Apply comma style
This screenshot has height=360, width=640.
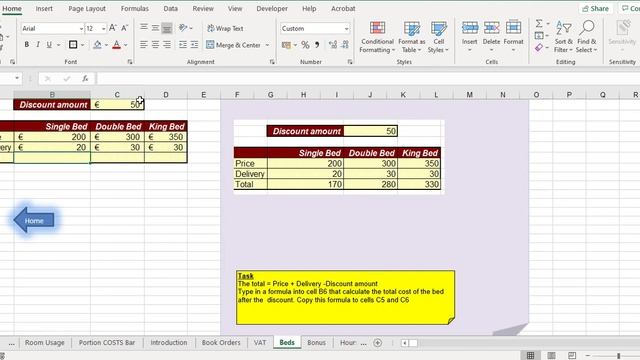(317, 45)
